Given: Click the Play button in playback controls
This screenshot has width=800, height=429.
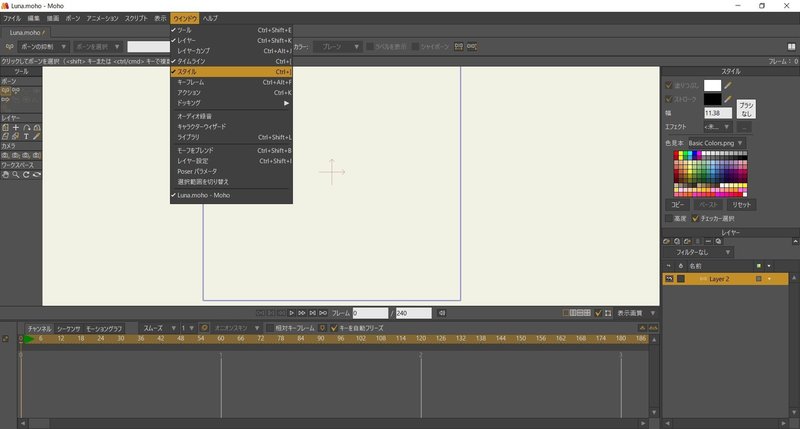Looking at the screenshot, I should click(291, 313).
